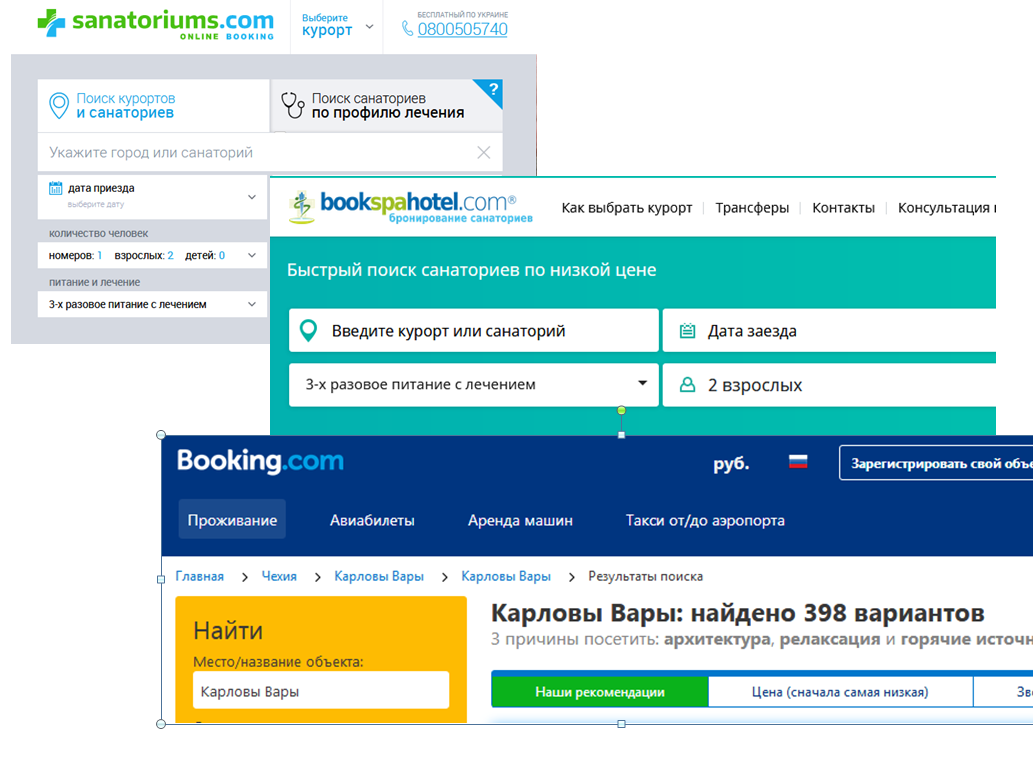Viewport: 1033px width, 771px height.
Task: Click the heading Карловы Вары: найдено 398 вариантов
Action: click(x=738, y=614)
